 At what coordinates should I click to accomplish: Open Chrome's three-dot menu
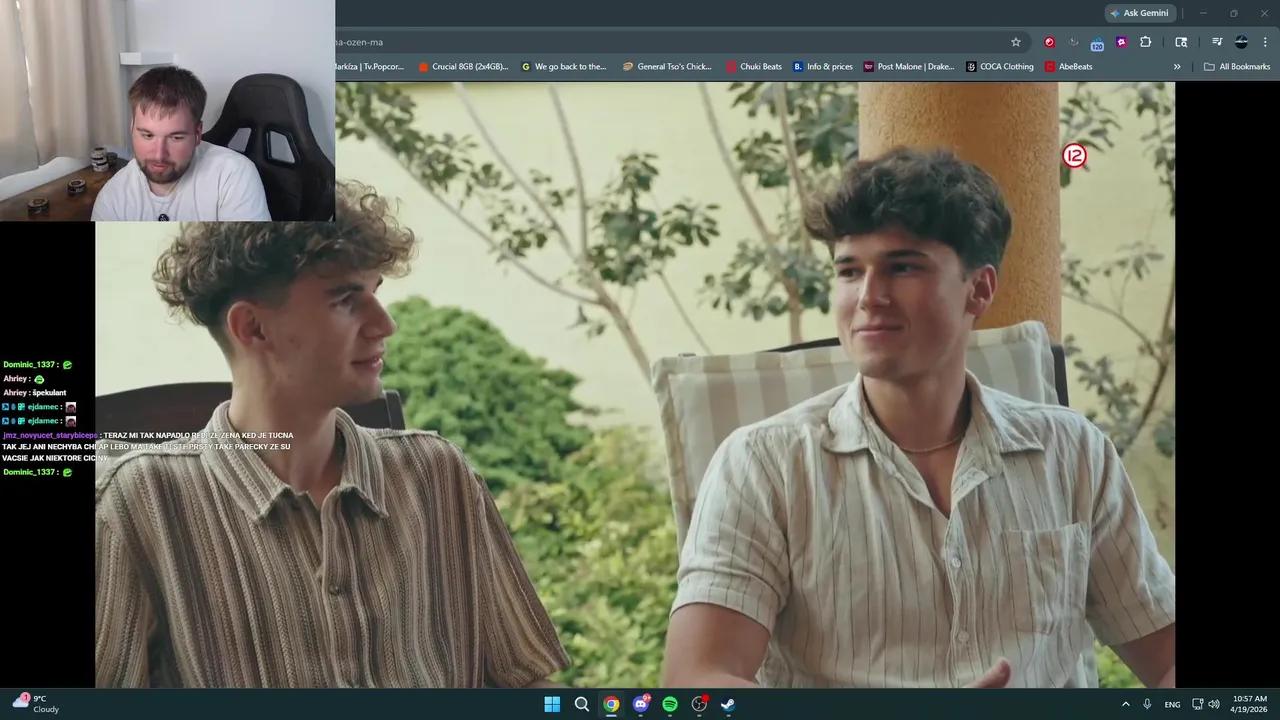click(1265, 42)
